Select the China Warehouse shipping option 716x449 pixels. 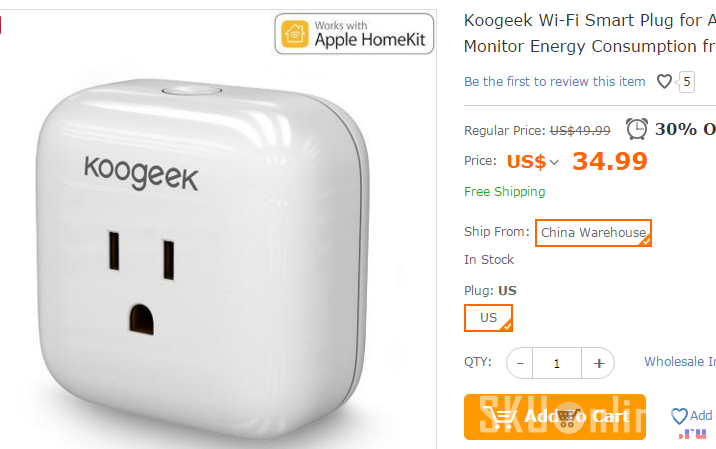click(x=593, y=233)
